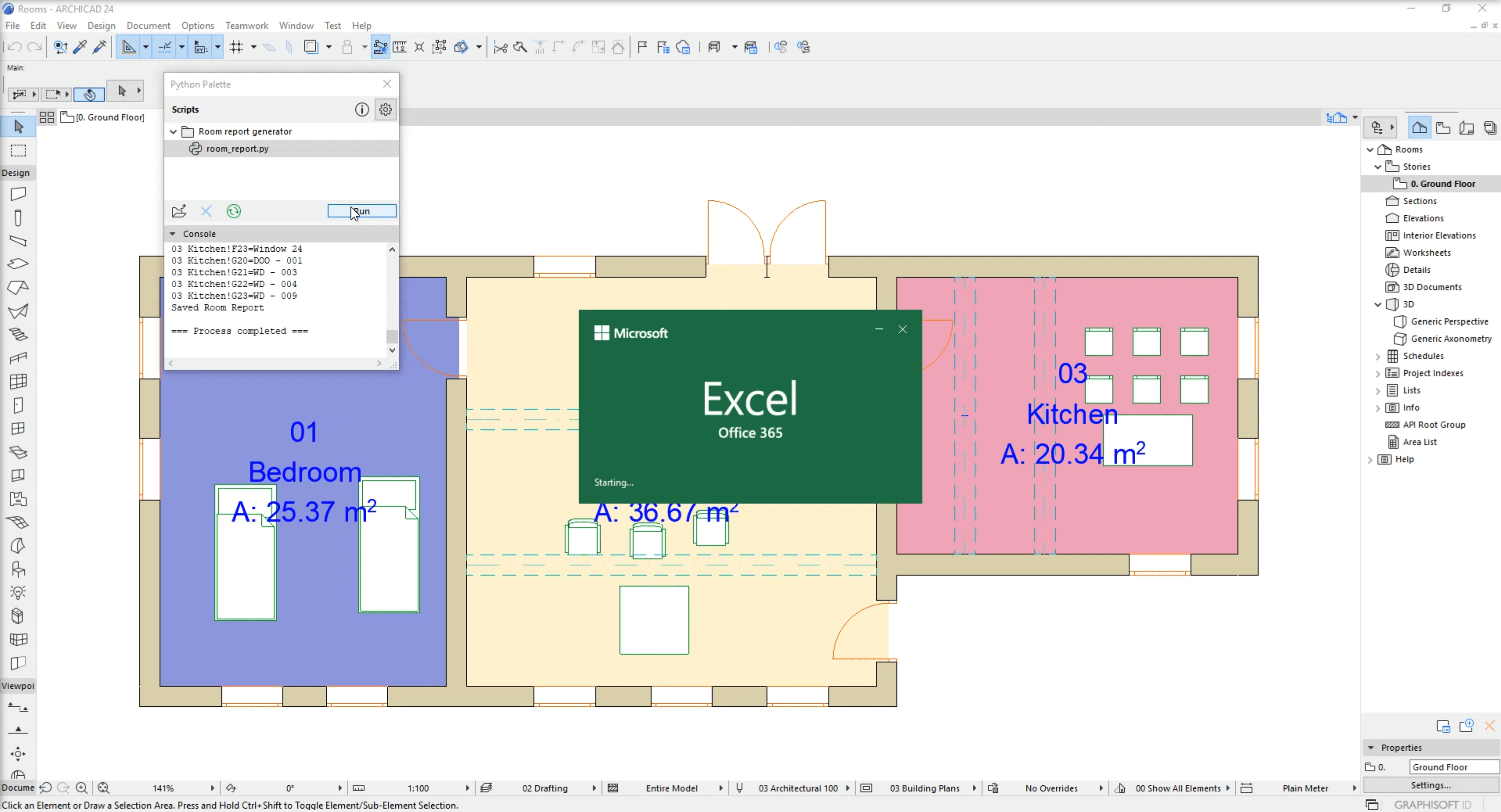This screenshot has height=812, width=1501.
Task: Open the Teamwork menu
Action: point(247,25)
